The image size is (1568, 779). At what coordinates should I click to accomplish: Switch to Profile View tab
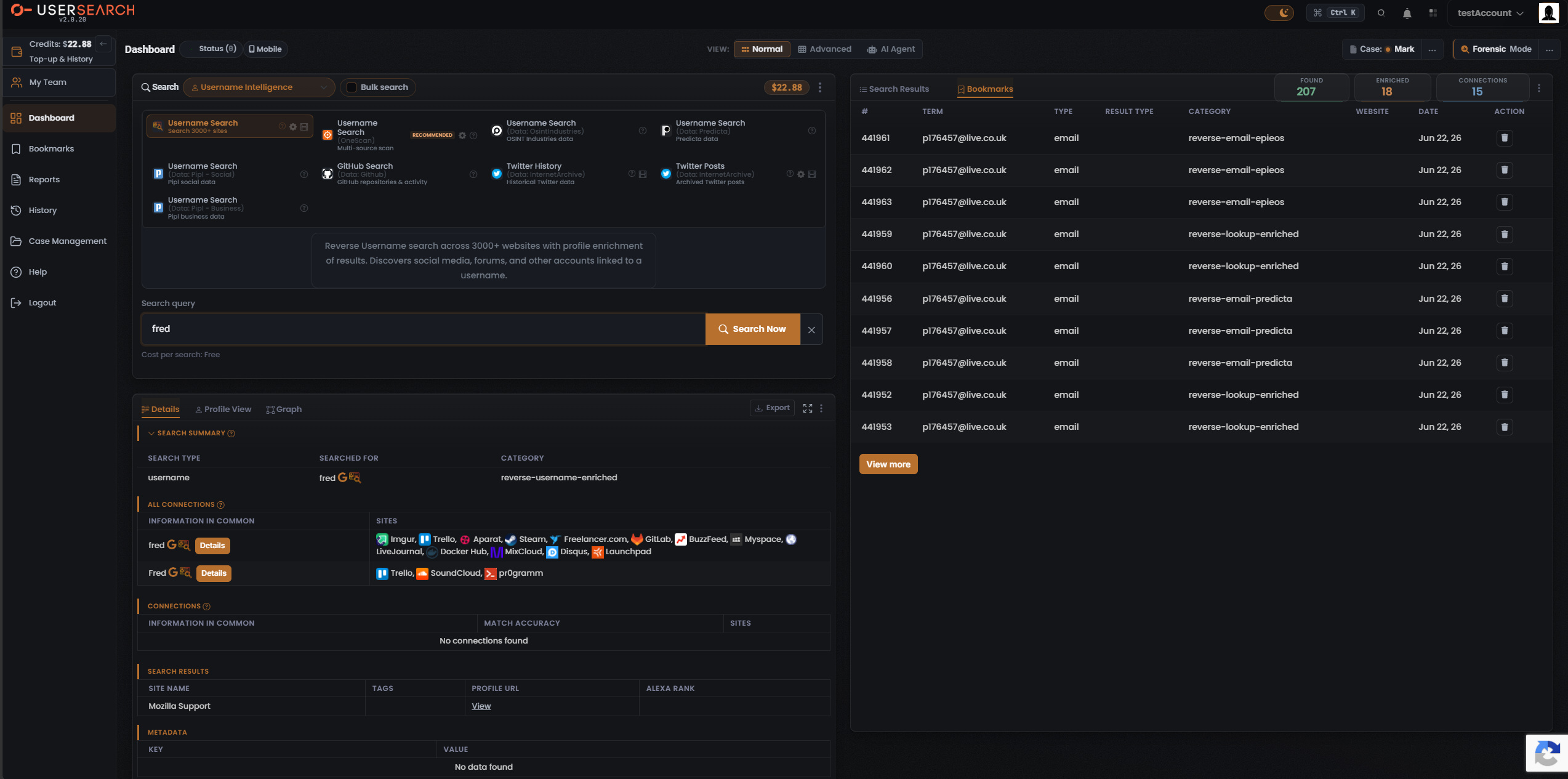click(x=223, y=410)
